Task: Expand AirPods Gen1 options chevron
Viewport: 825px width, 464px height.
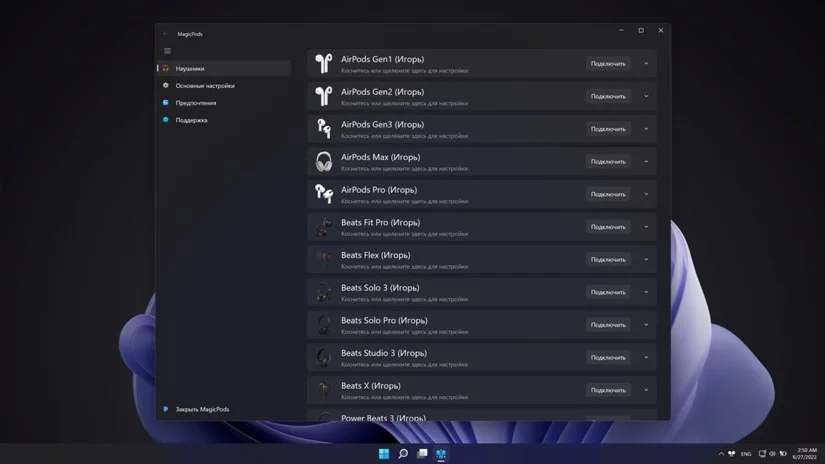Action: click(x=646, y=64)
